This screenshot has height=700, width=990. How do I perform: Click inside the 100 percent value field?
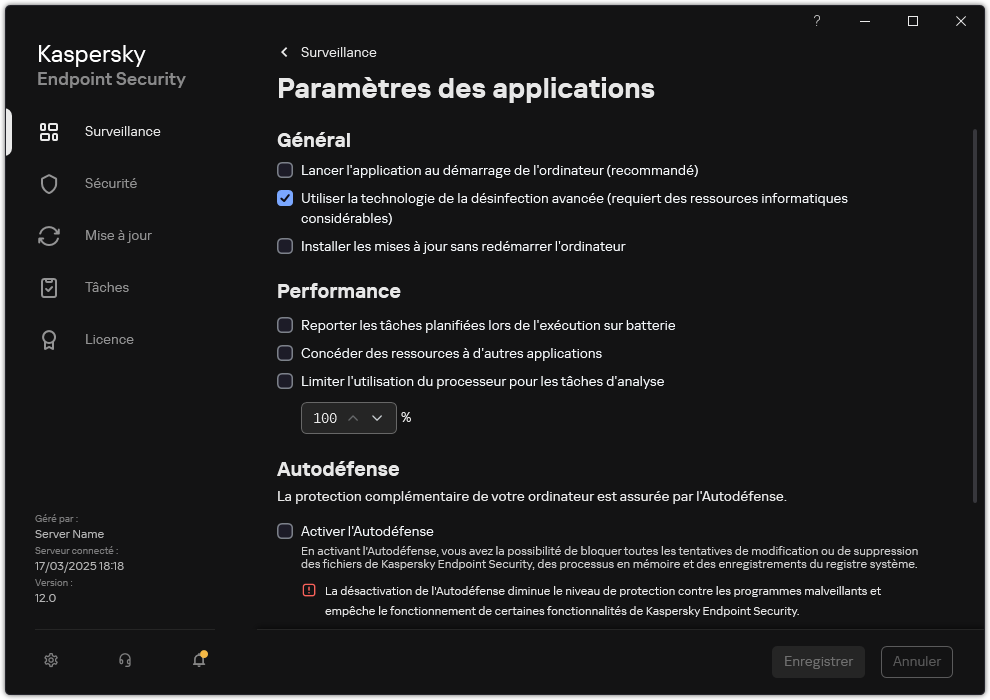click(x=325, y=418)
